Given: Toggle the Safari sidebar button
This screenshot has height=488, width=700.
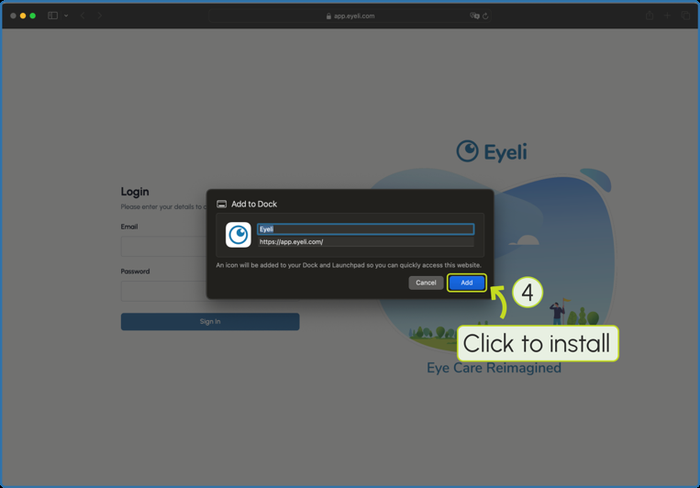Looking at the screenshot, I should click(53, 16).
